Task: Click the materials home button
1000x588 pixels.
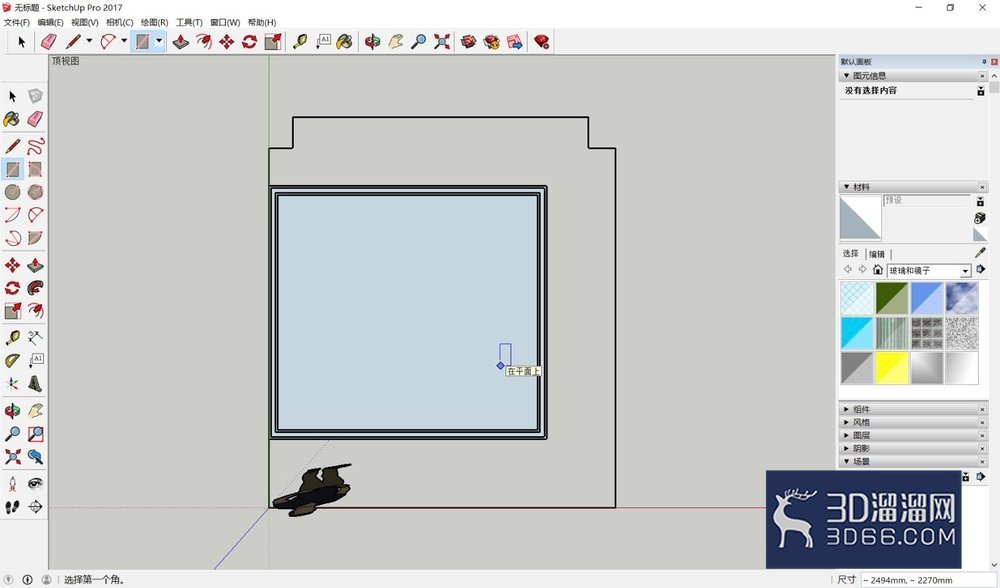Action: pos(878,270)
